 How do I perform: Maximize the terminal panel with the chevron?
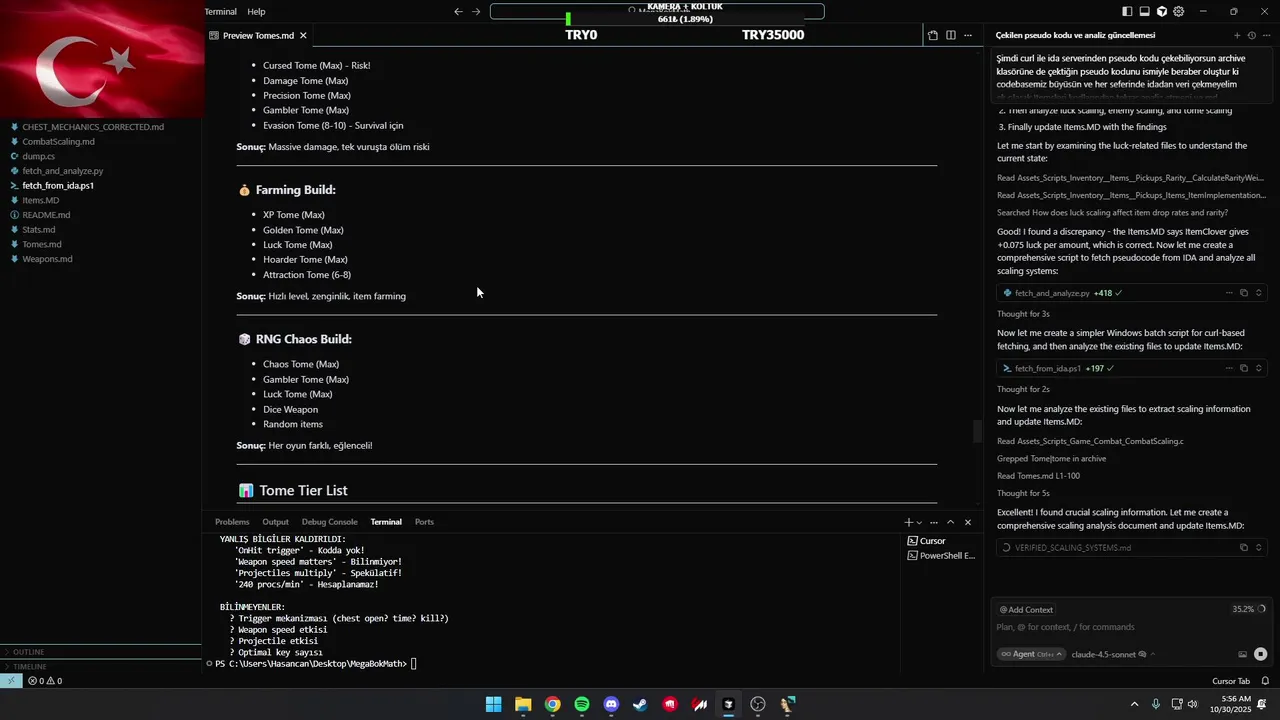coord(951,522)
